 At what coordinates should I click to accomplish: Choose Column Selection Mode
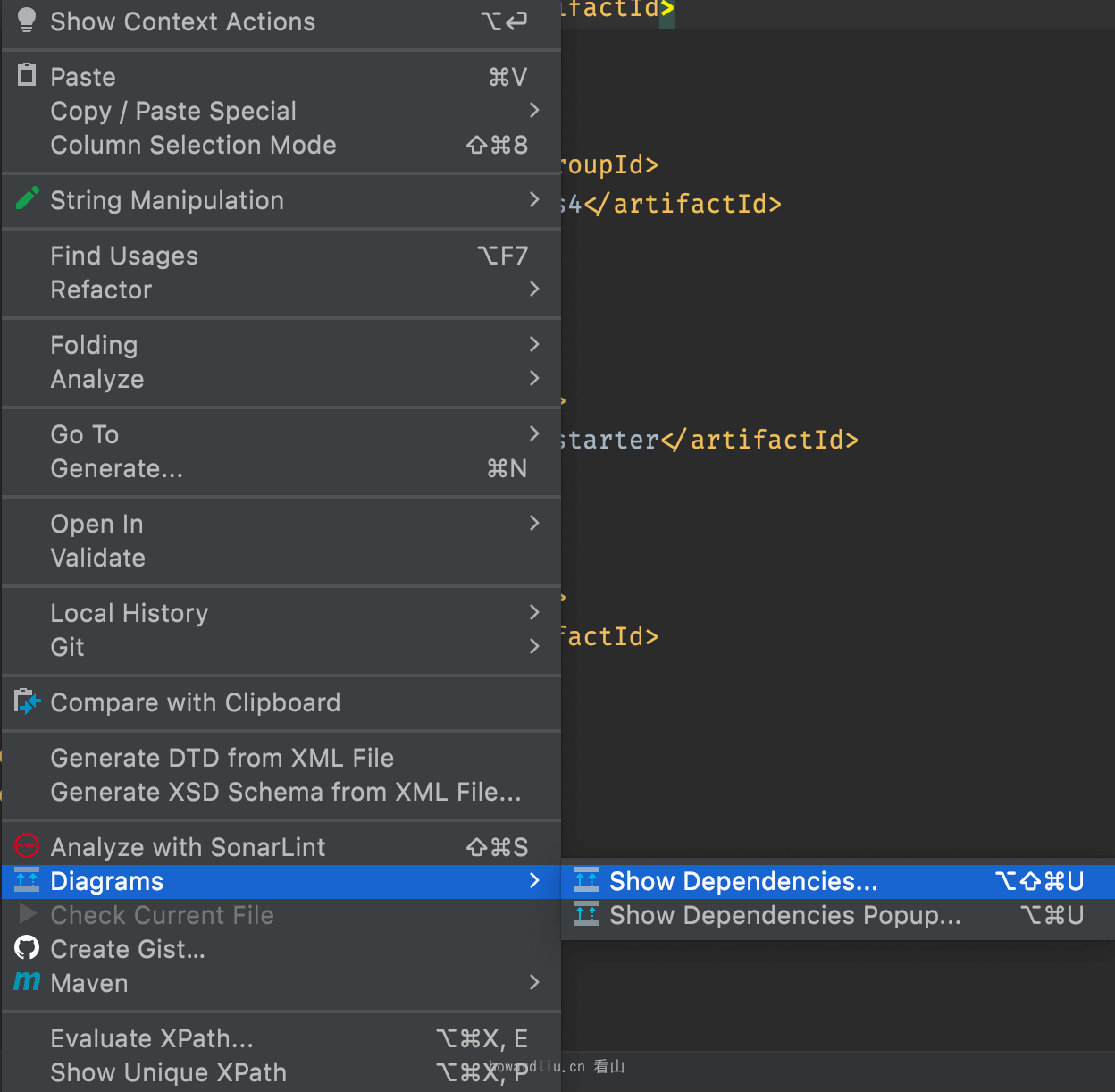point(193,145)
